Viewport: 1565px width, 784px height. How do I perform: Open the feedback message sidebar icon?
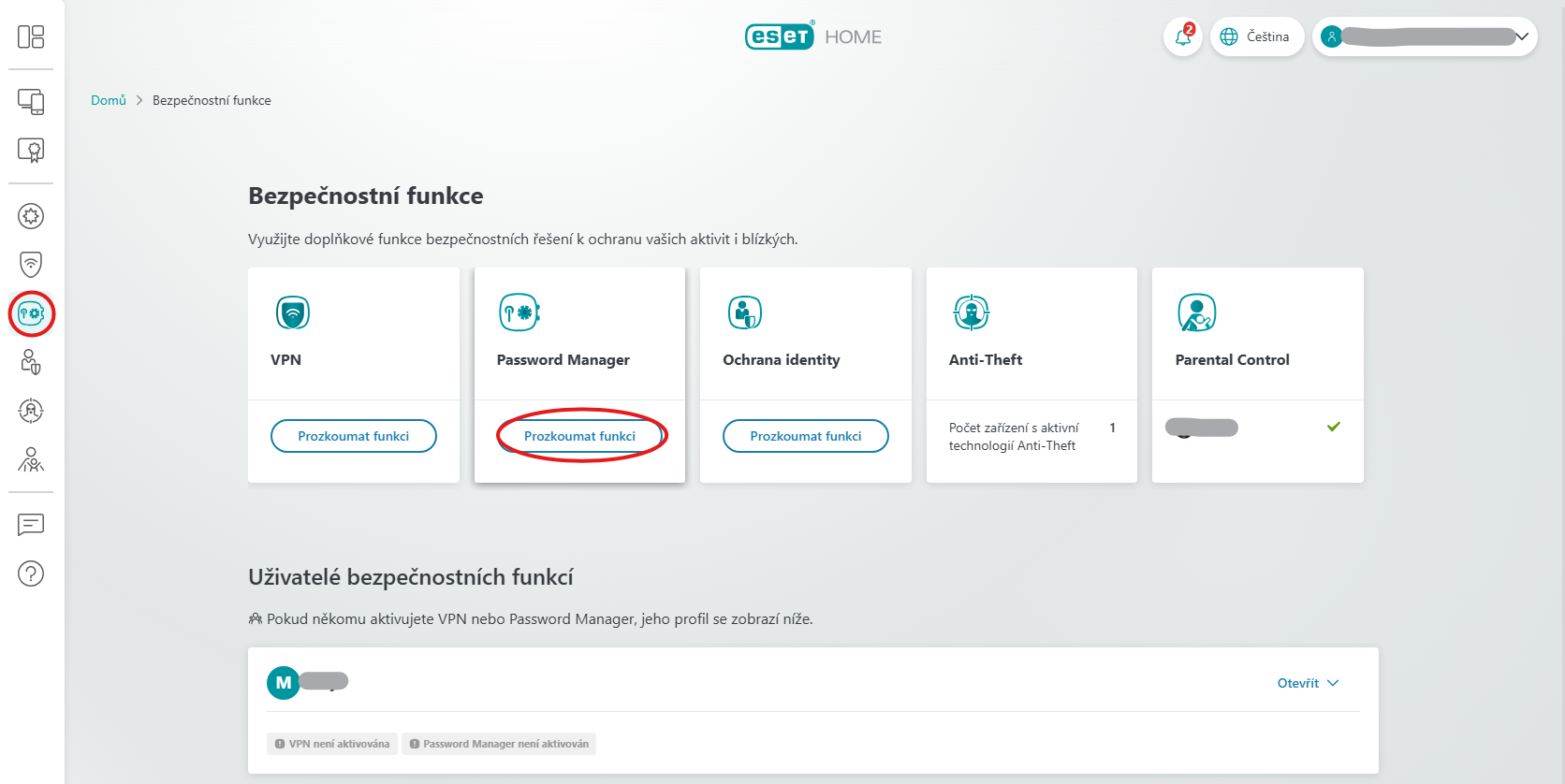31,525
